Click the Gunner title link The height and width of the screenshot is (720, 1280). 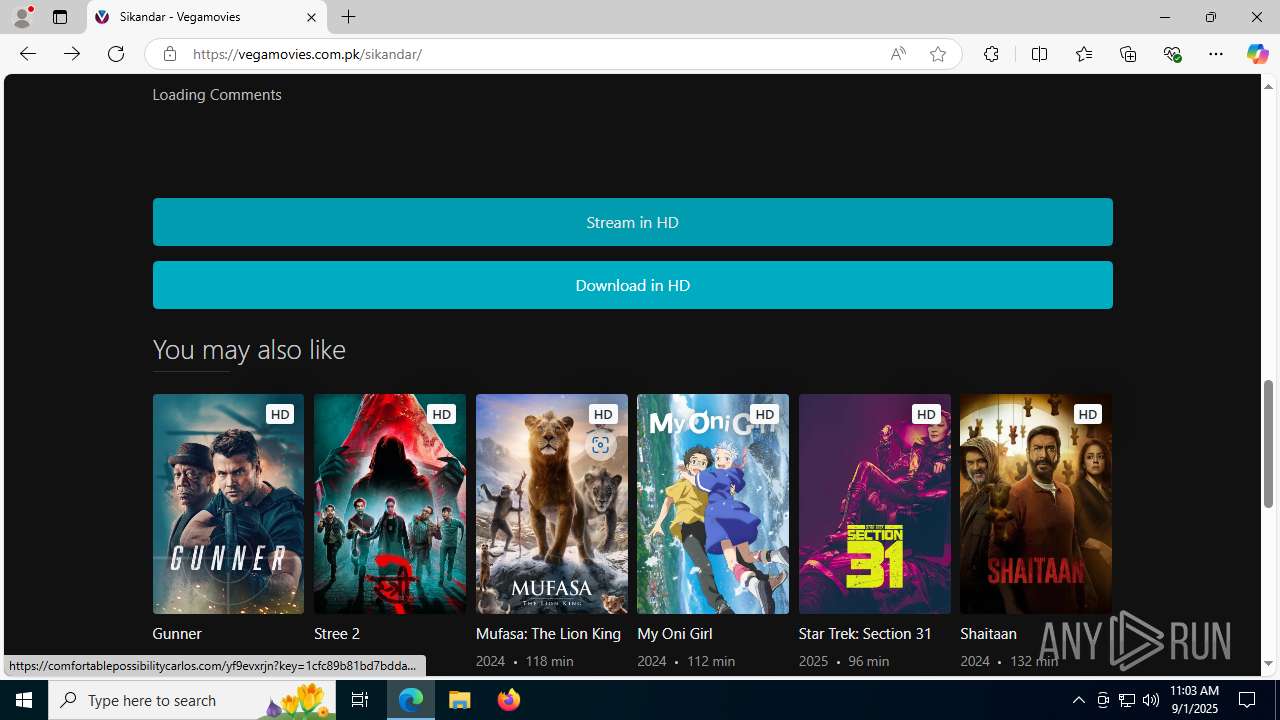[x=177, y=633]
